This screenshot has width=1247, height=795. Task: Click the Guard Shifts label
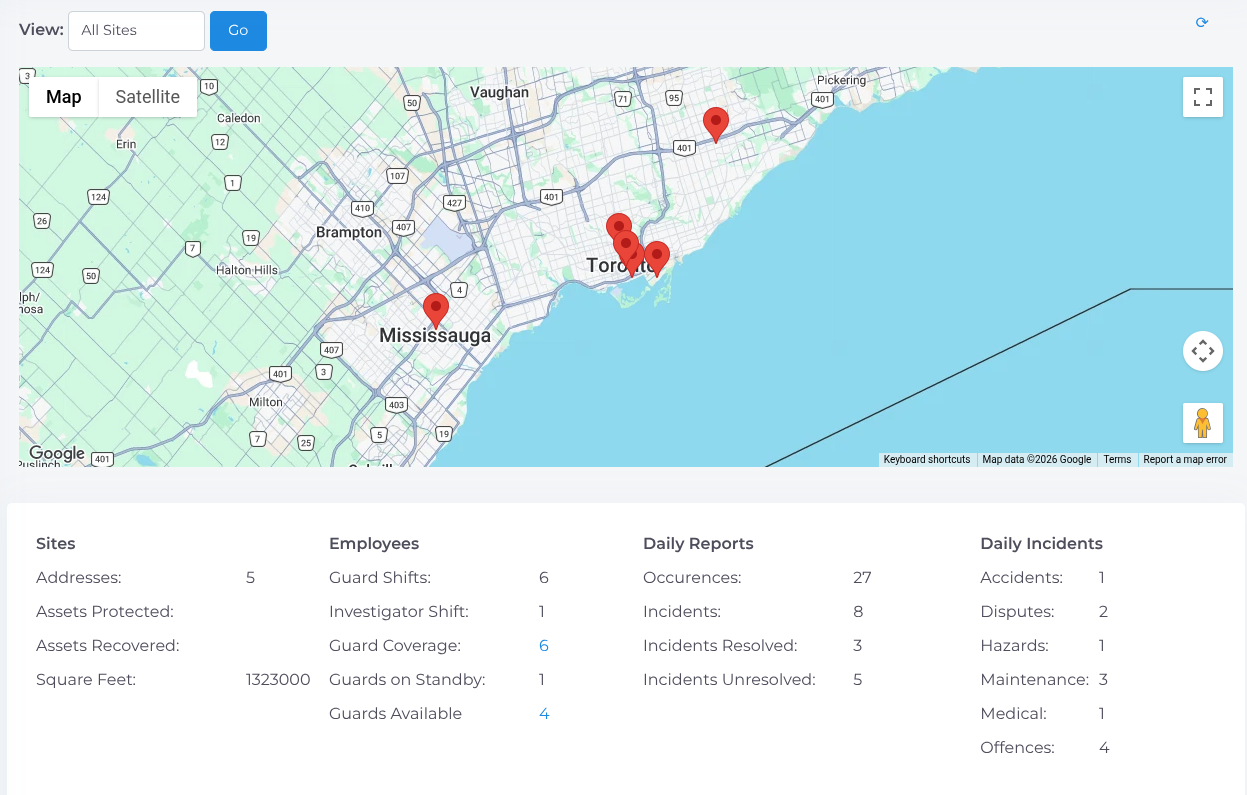(380, 578)
